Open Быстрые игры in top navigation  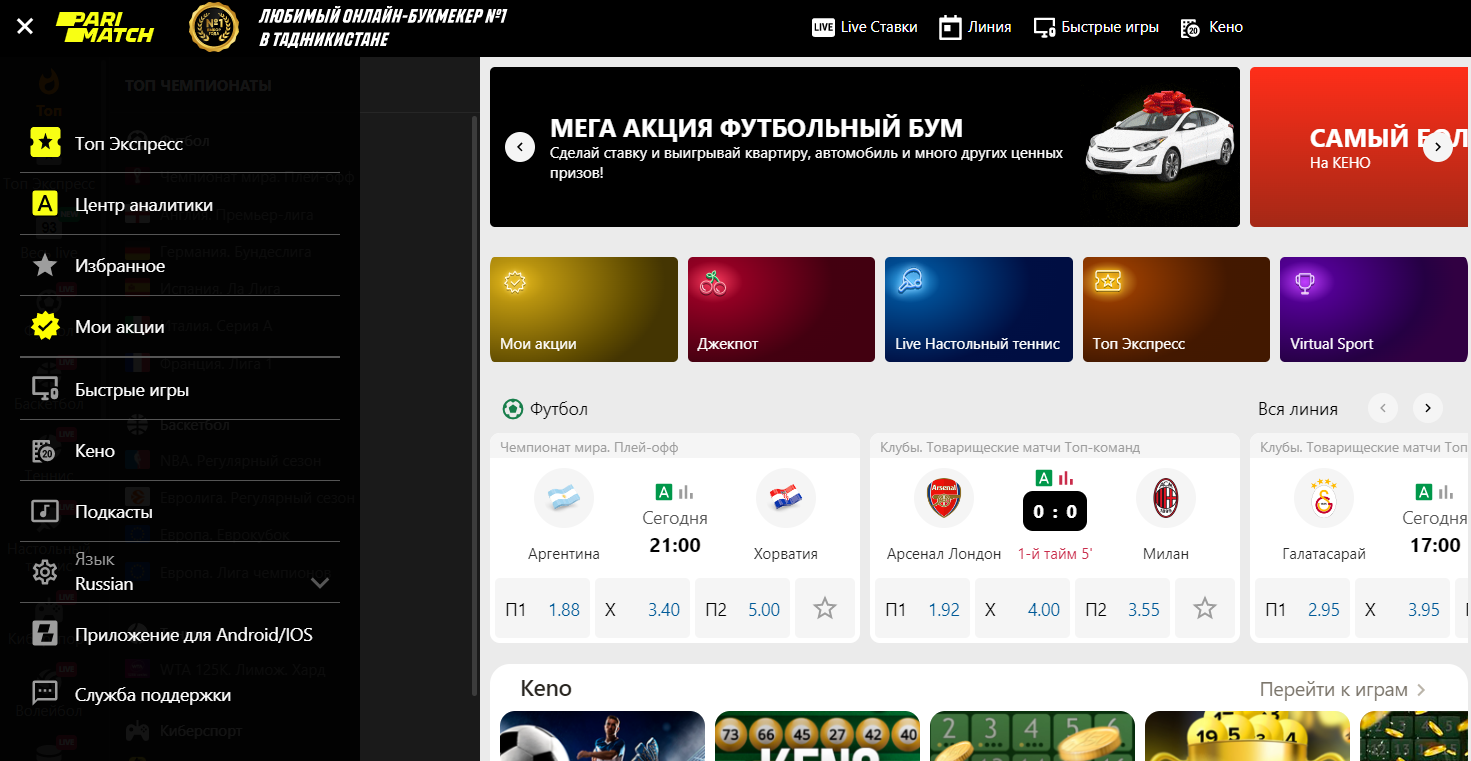(1096, 27)
